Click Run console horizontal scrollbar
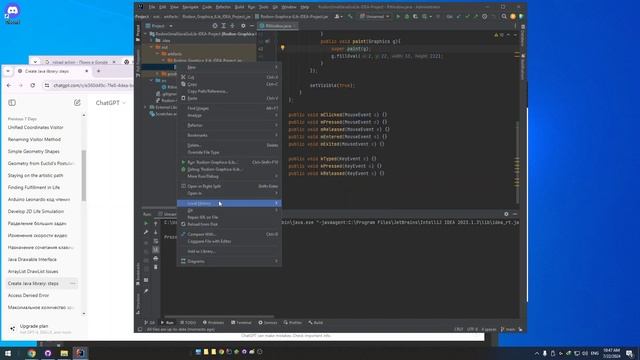640x360 pixels. (219, 316)
